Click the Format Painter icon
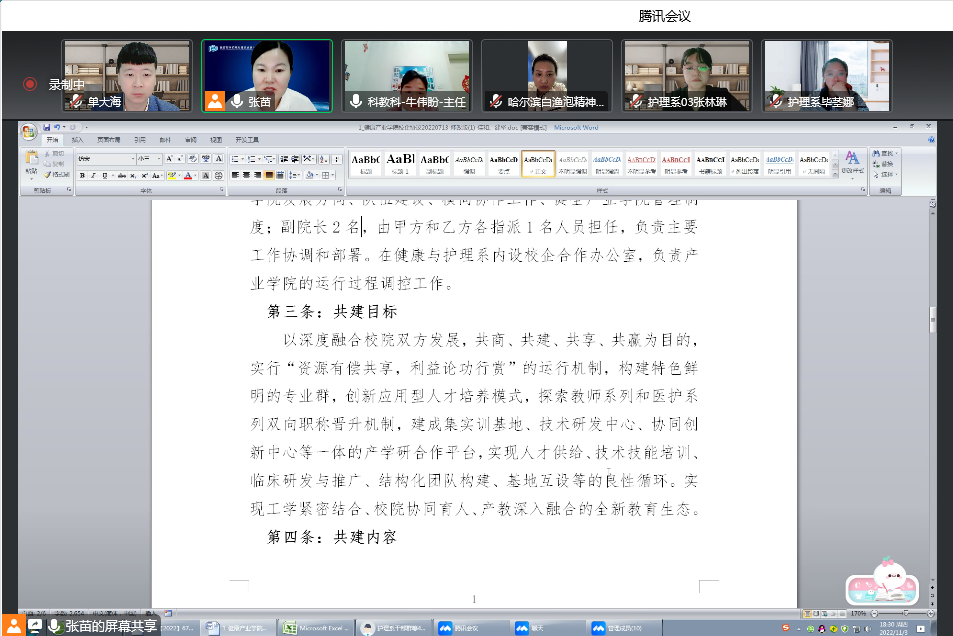The image size is (953, 636). [x=57, y=175]
